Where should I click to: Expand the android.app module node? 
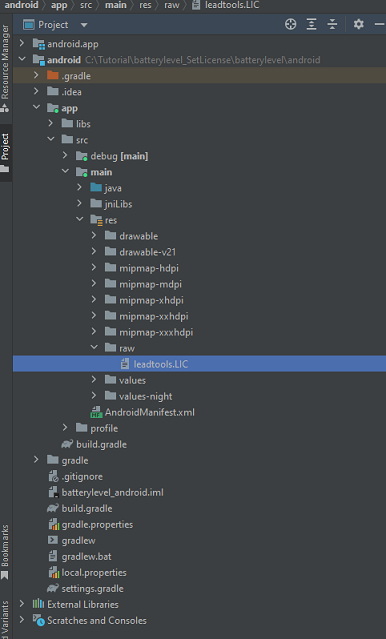pos(22,43)
